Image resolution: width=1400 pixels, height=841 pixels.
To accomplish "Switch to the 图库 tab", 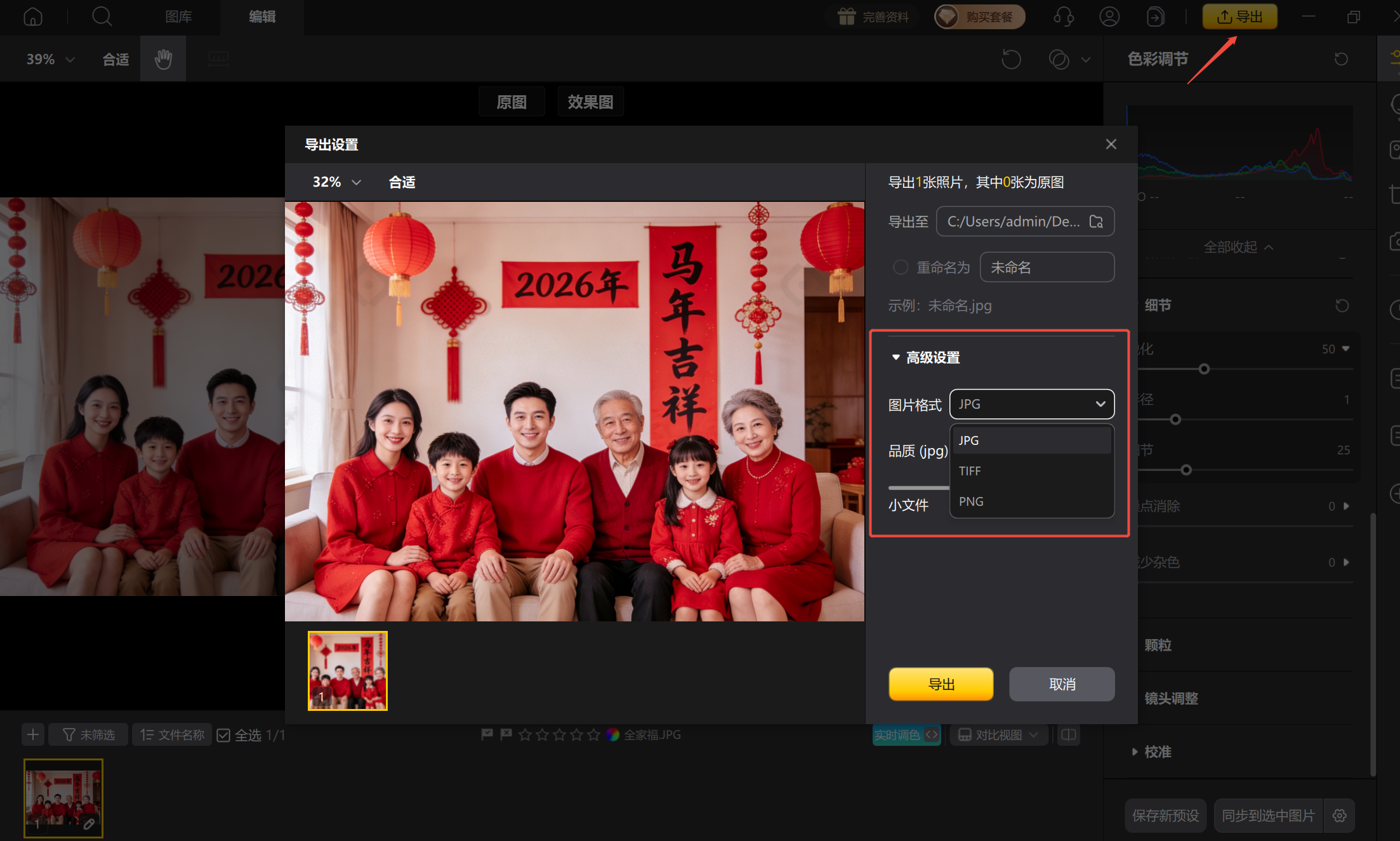I will [178, 17].
